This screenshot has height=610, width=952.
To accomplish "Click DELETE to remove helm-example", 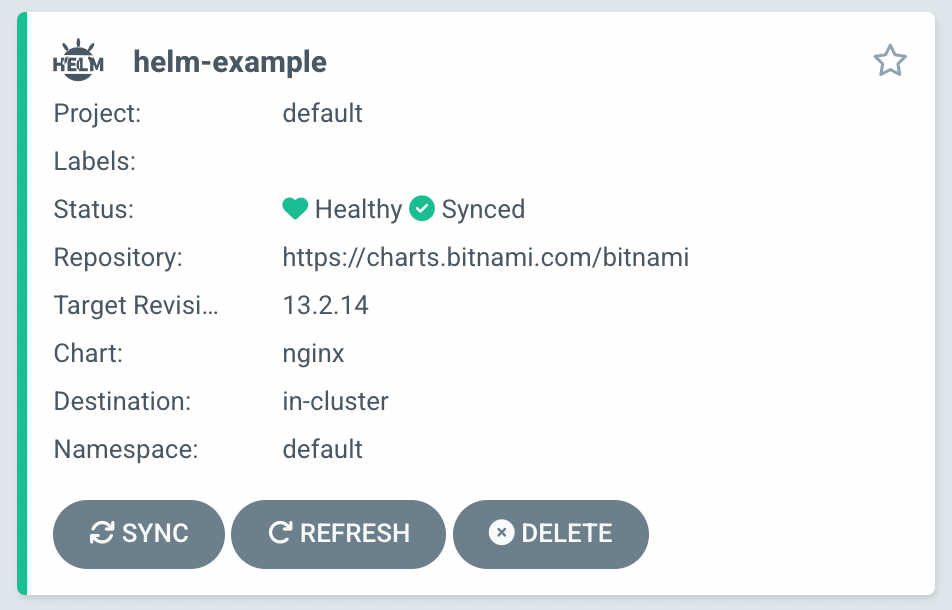I will coord(550,534).
